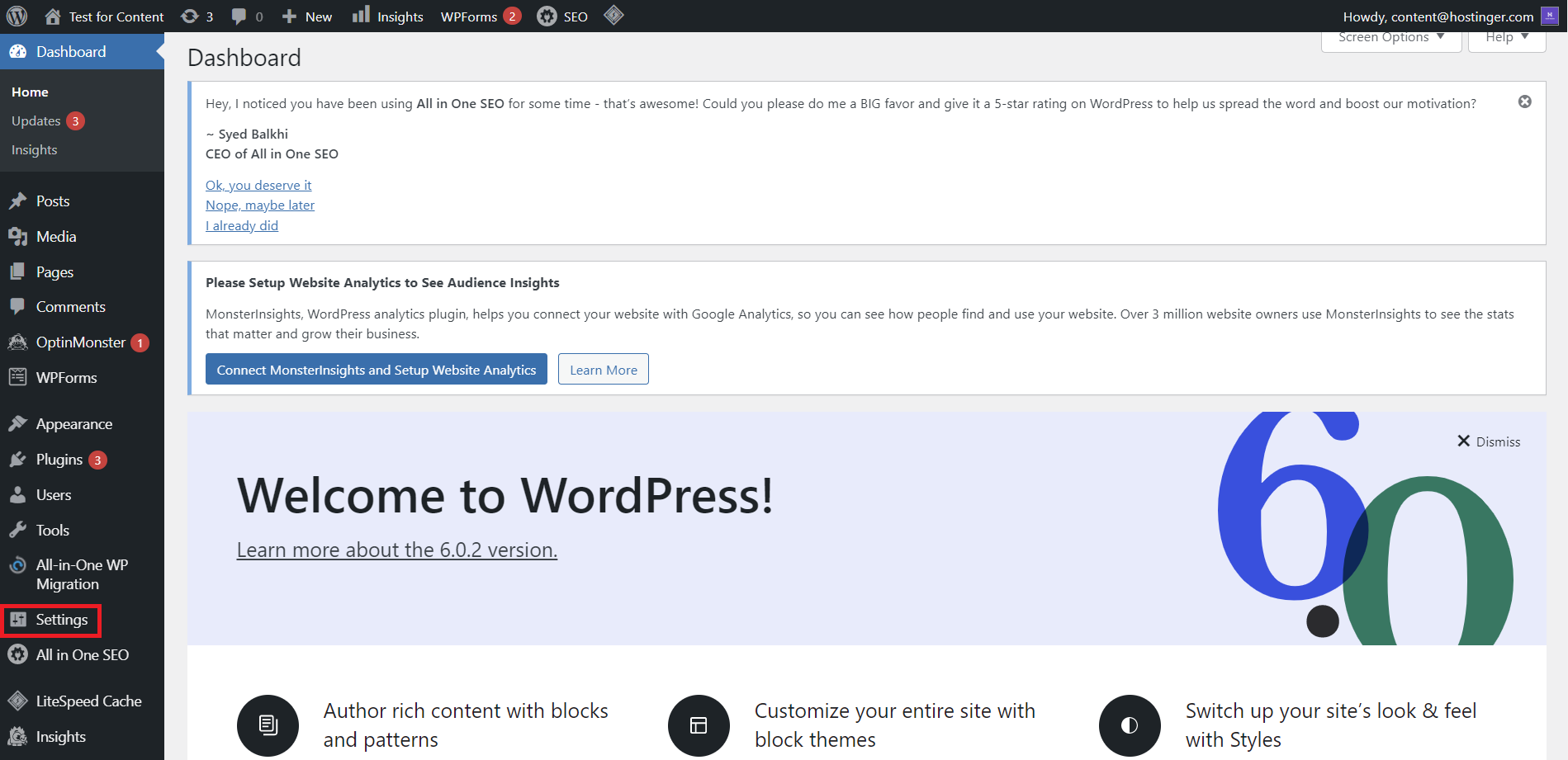Switch to Posts in the sidebar
The image size is (1568, 760).
tap(52, 201)
